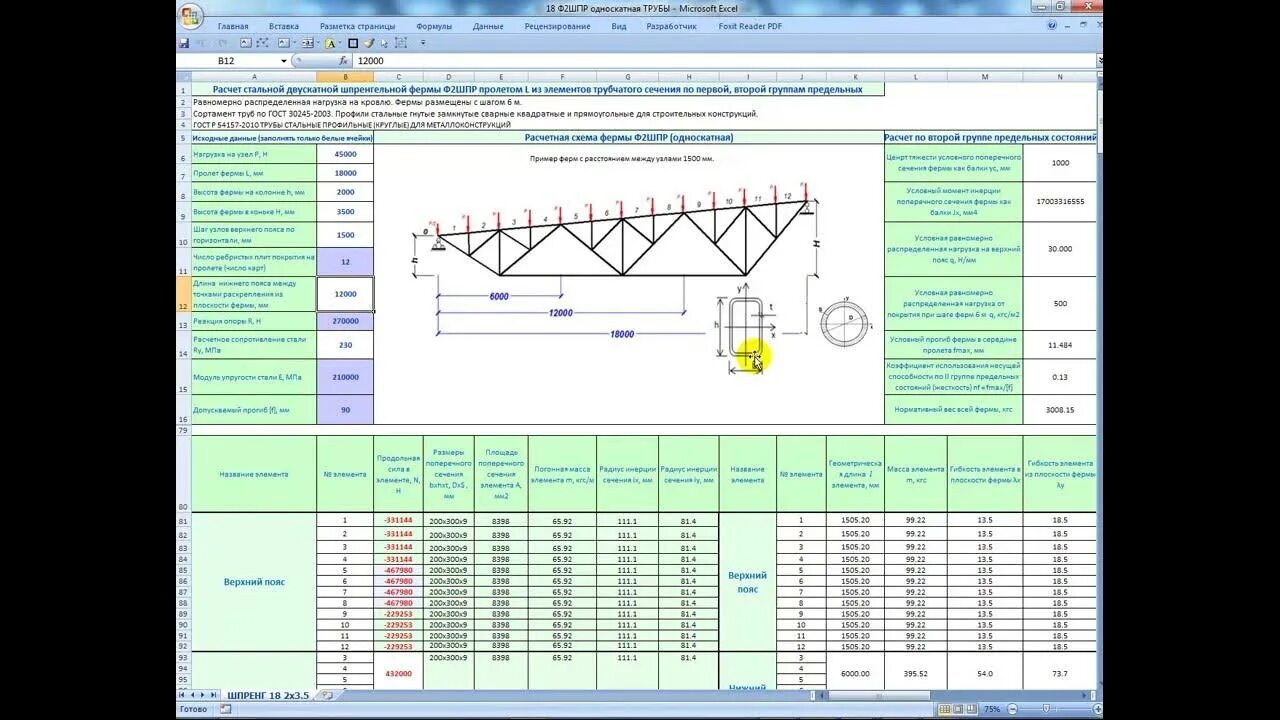Click the Redo icon in quick access toolbar
Viewport: 1280px width, 720px height.
click(x=222, y=43)
